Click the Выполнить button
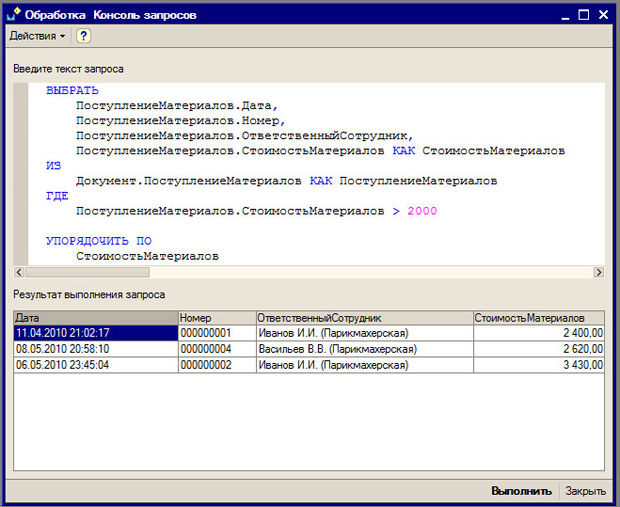 point(521,491)
